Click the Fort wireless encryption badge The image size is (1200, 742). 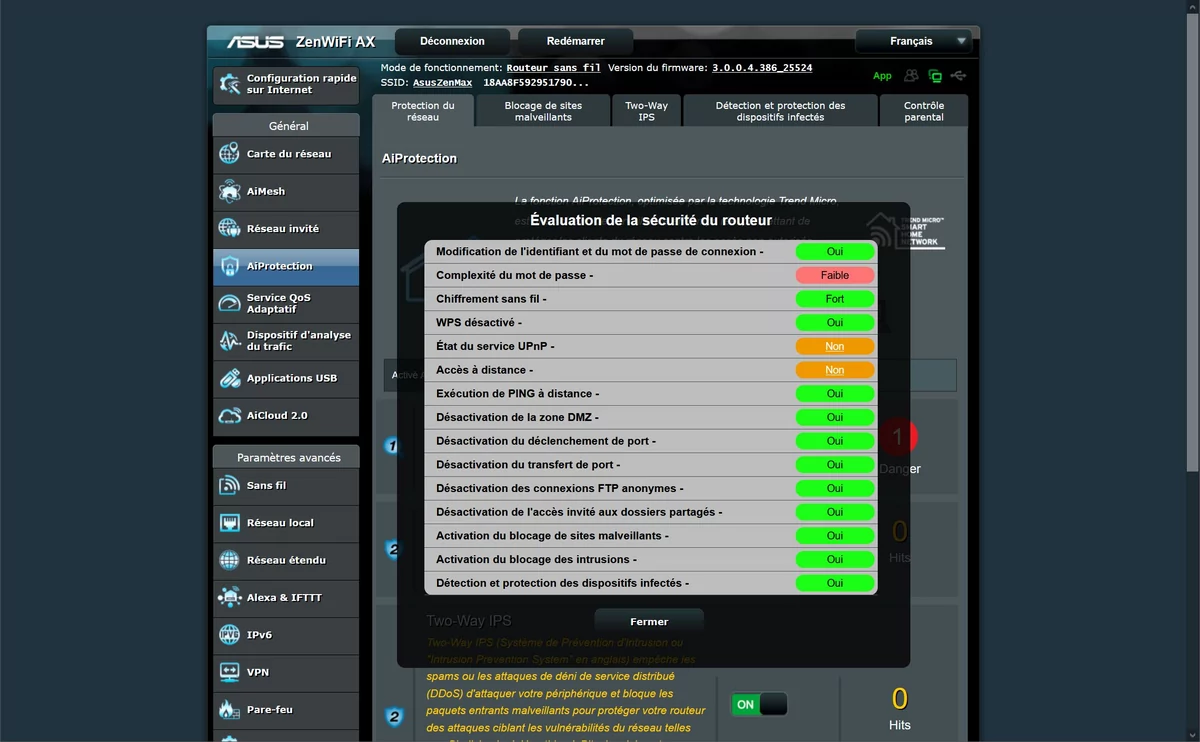click(x=835, y=299)
